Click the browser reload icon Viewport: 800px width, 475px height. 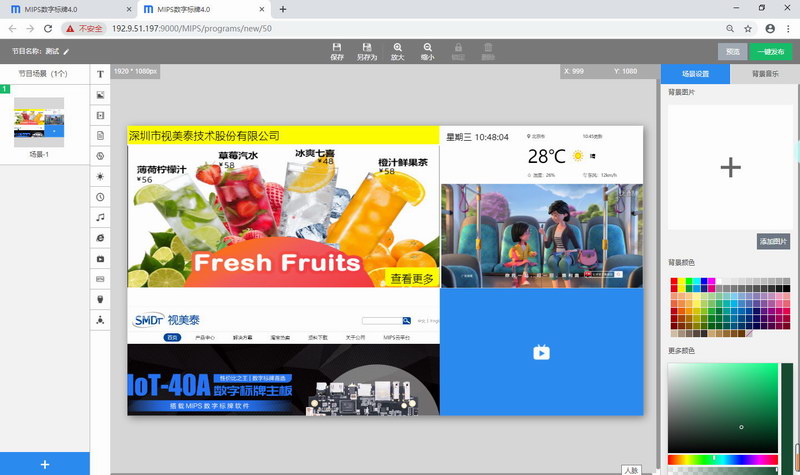pyautogui.click(x=48, y=29)
